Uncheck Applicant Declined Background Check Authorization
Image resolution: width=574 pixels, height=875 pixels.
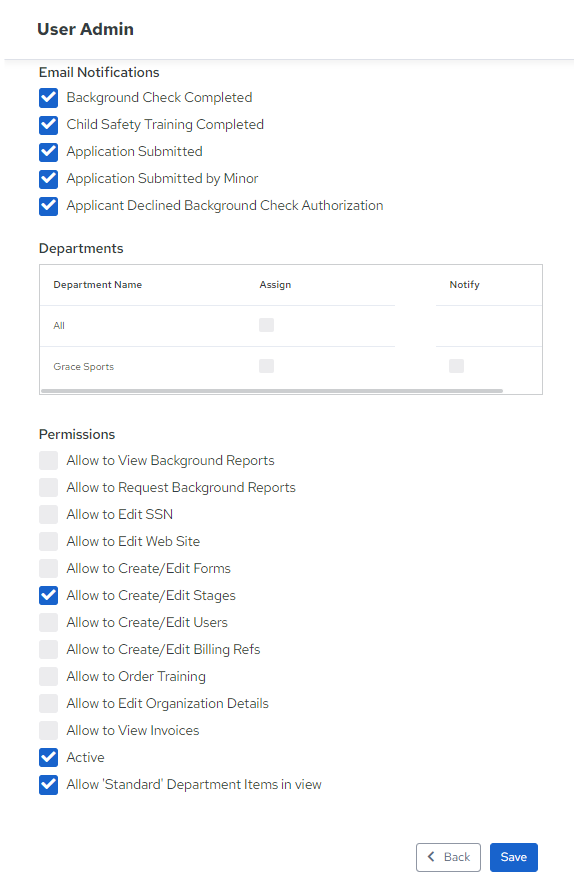pos(49,206)
